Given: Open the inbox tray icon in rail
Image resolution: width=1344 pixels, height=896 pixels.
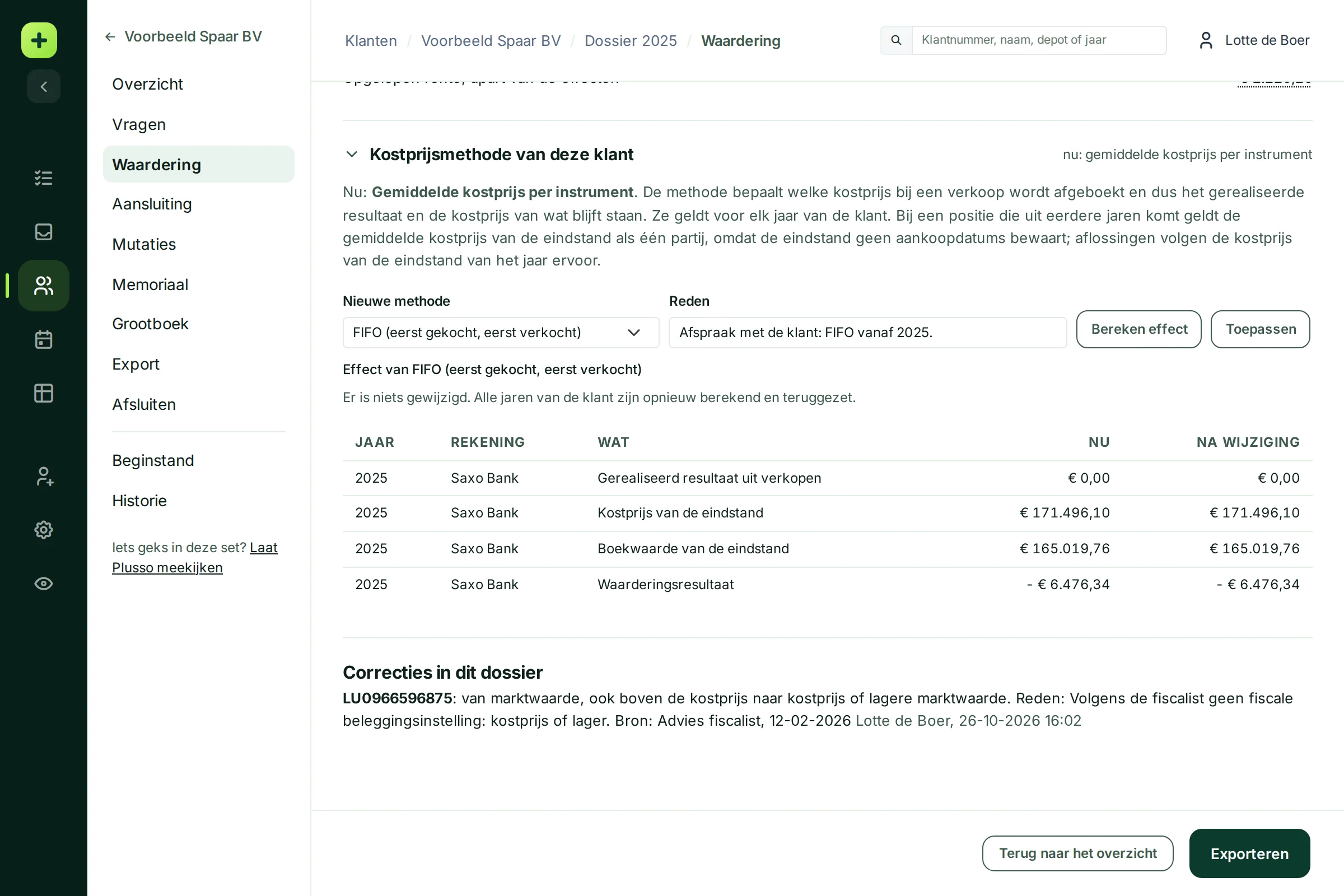Looking at the screenshot, I should click(x=44, y=231).
